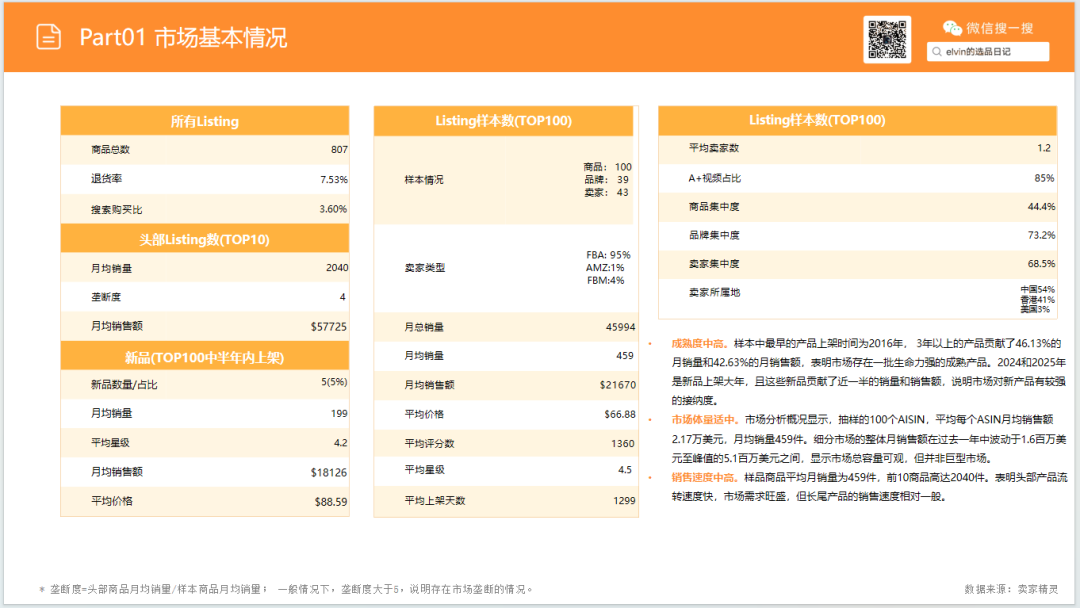The image size is (1080, 608).
Task: Click the document icon beside Part01 title
Action: (48, 36)
